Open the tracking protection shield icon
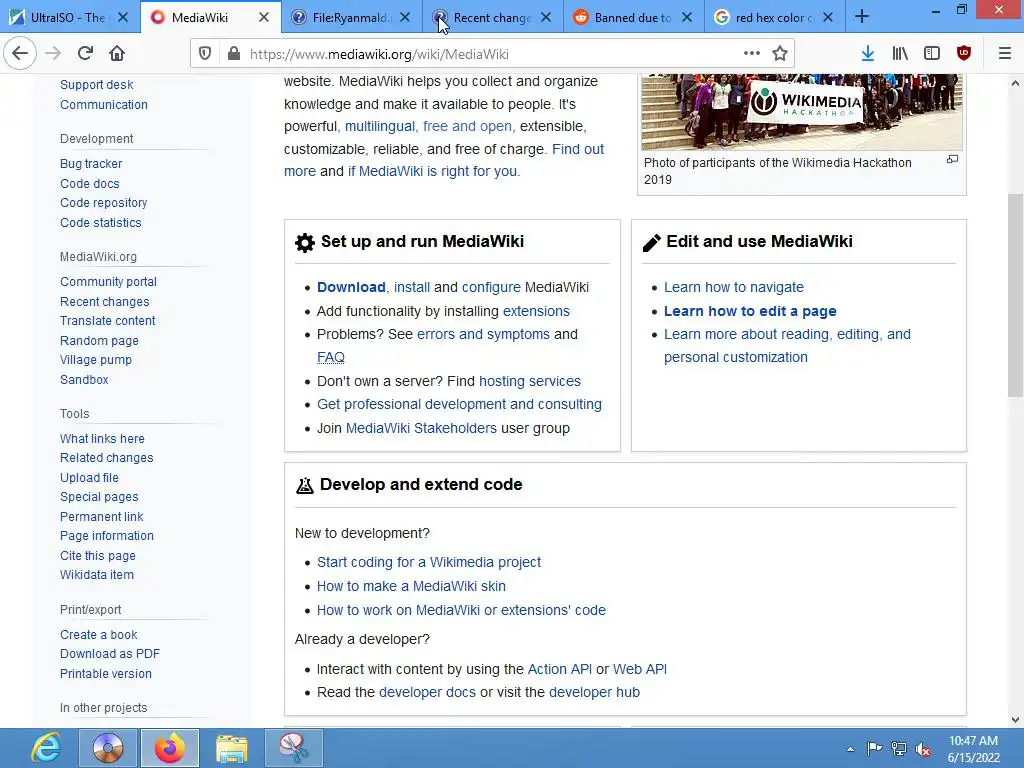 click(x=205, y=54)
